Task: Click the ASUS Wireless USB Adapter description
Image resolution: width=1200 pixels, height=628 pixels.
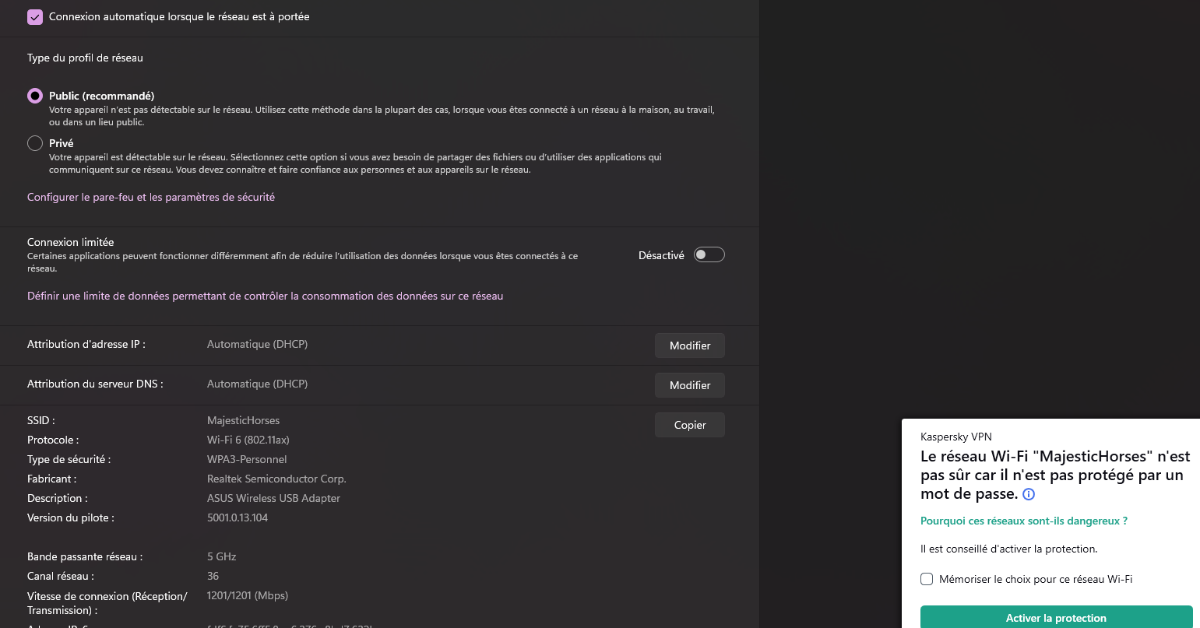Action: pyautogui.click(x=273, y=498)
